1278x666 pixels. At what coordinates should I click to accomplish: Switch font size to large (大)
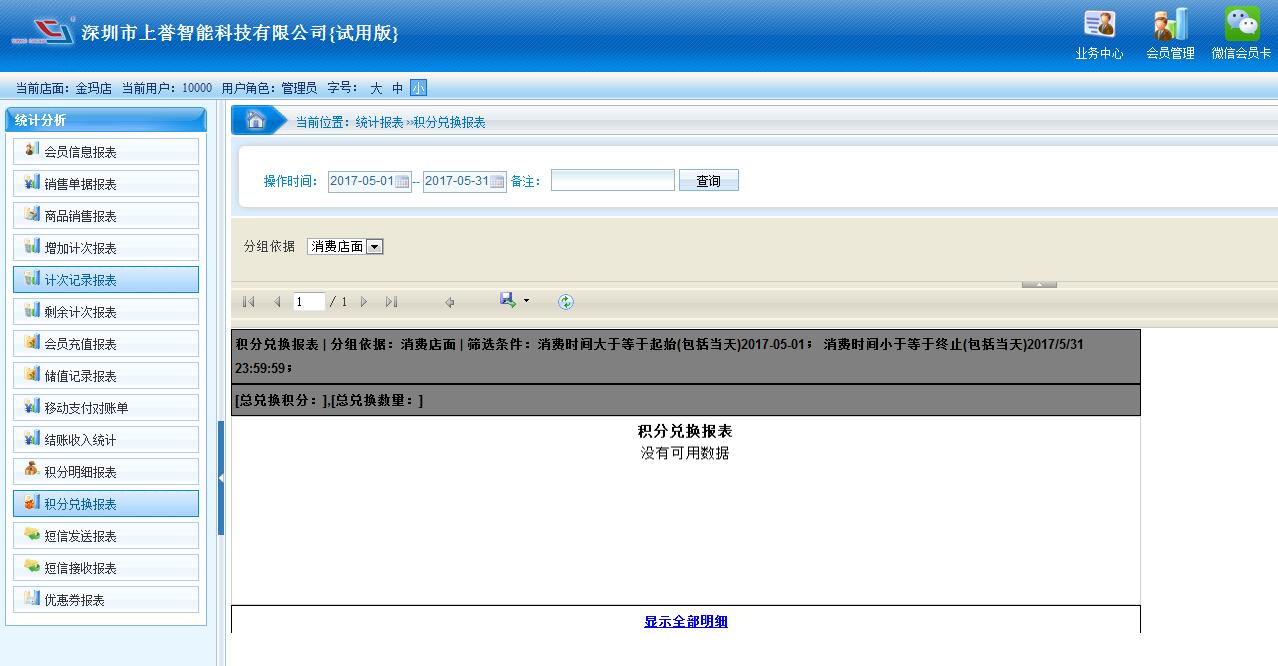click(376, 88)
